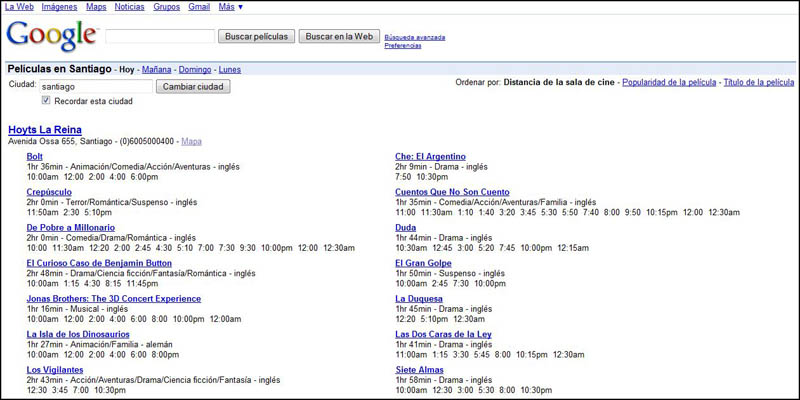The width and height of the screenshot is (800, 400).
Task: Click the 'Cambiar ciudad' button
Action: coord(193,86)
